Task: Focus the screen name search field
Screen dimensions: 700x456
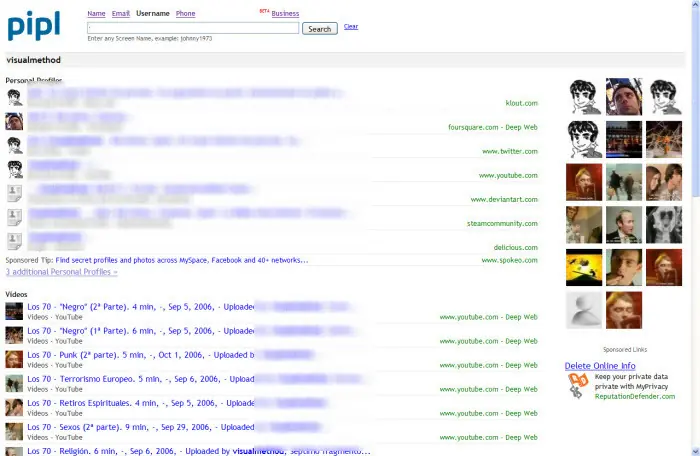Action: pyautogui.click(x=193, y=28)
